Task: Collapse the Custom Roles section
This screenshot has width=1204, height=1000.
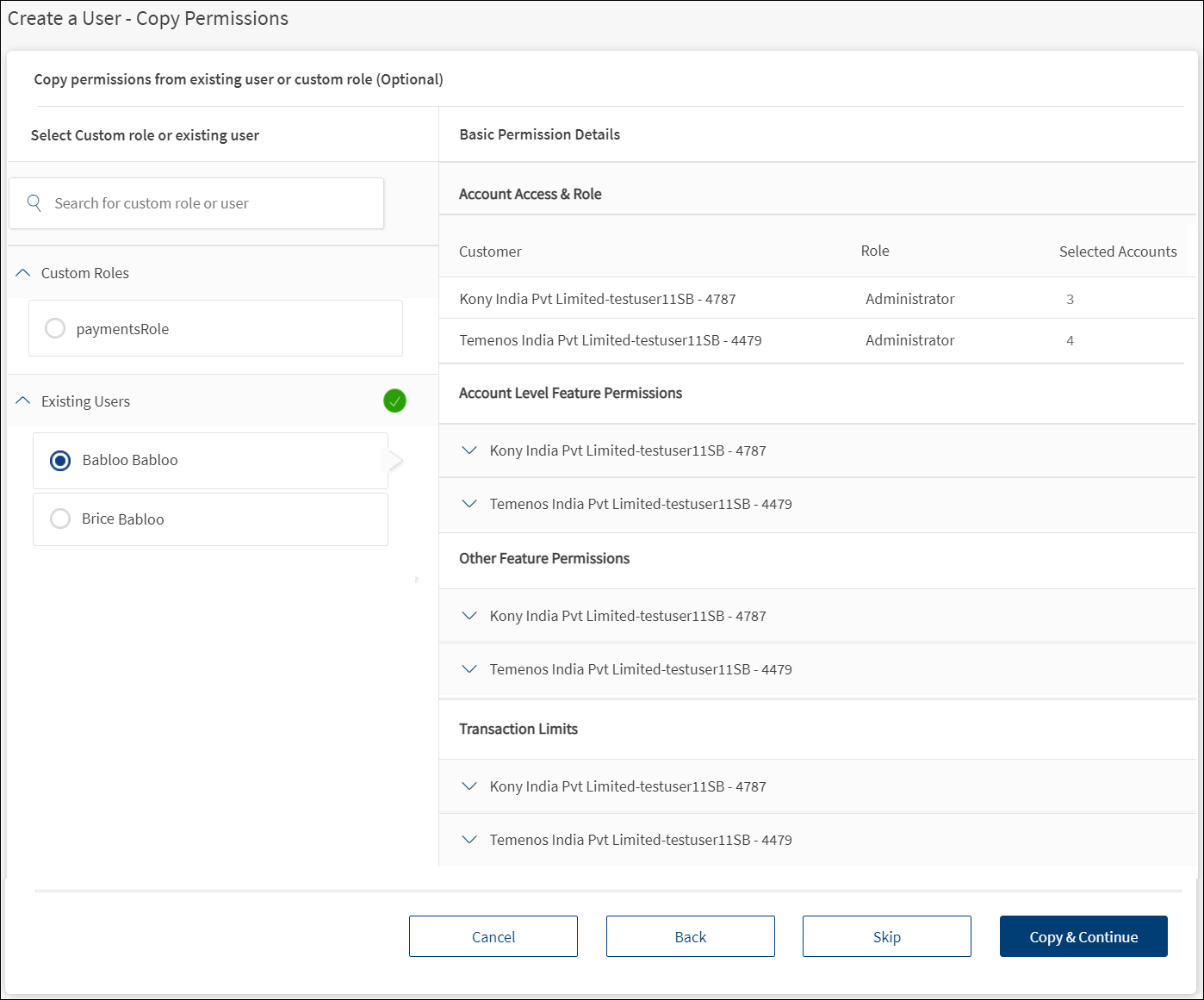Action: (x=23, y=273)
